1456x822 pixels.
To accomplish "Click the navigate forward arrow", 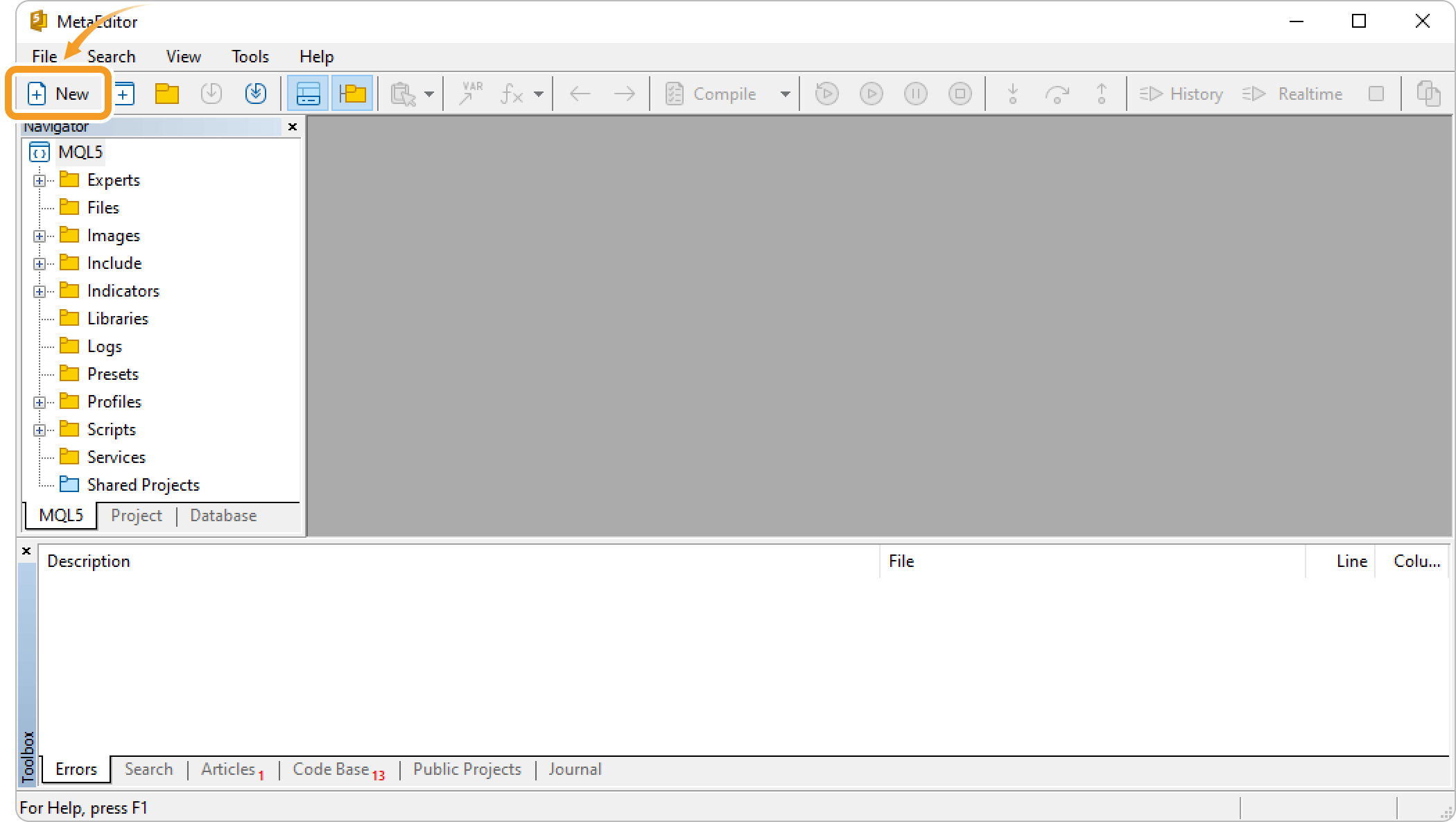I will click(625, 94).
